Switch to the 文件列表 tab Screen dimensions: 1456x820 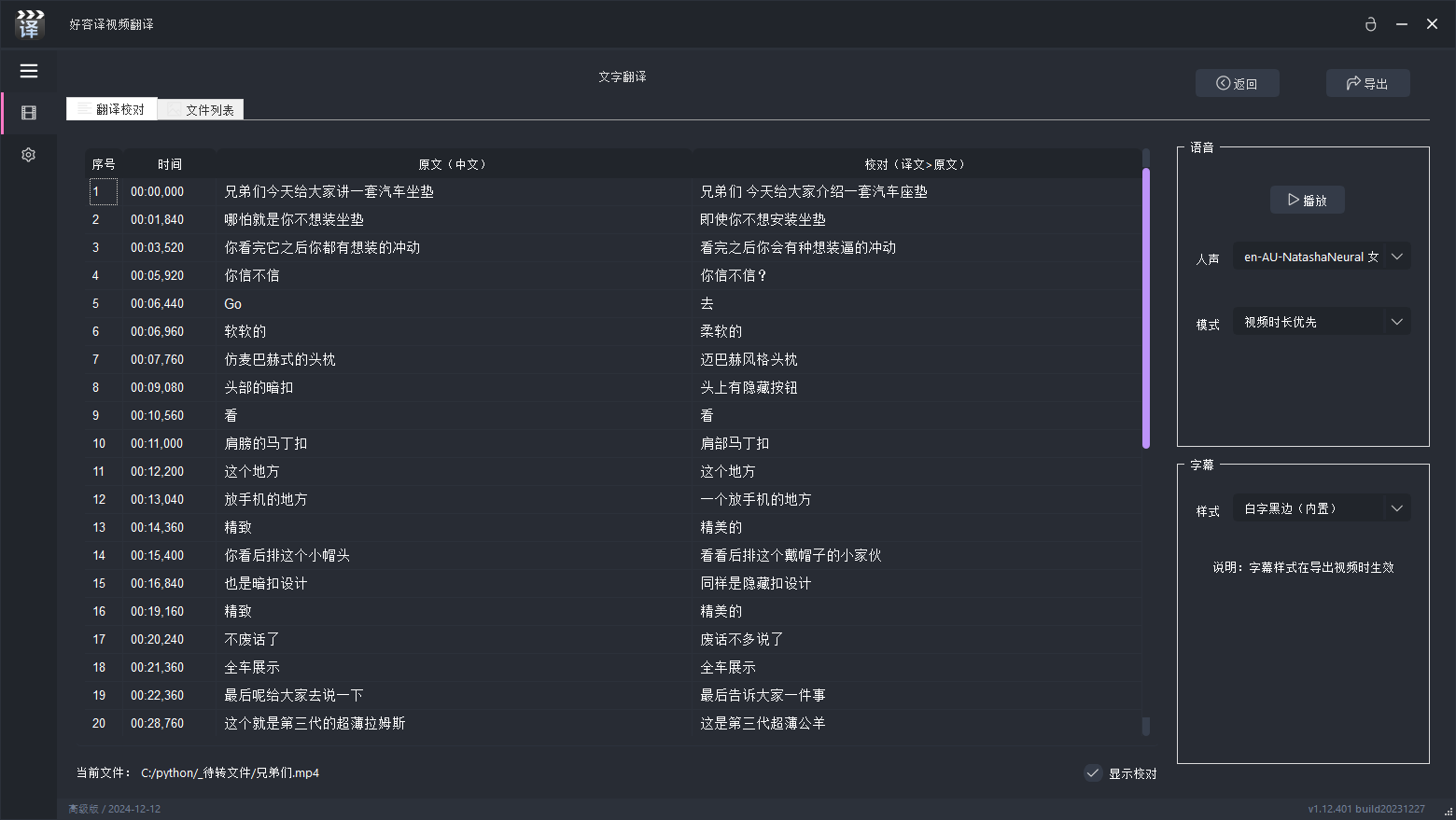point(201,110)
